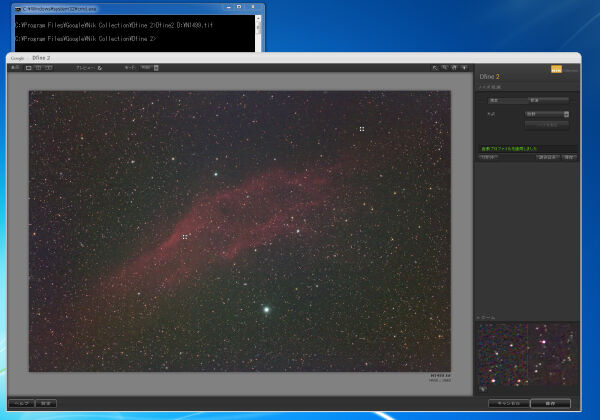Screen dimensions: 600x420
Task: Toggle the Preview checkbox in Dfine toolbar
Action: [100, 68]
